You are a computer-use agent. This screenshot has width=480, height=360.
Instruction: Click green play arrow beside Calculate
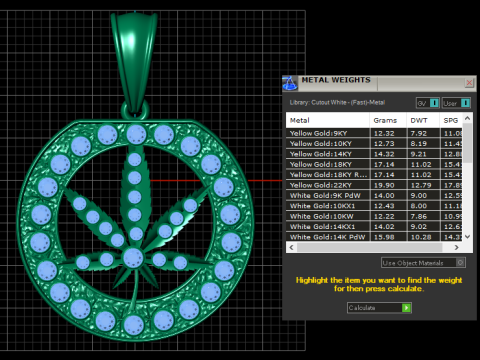coord(406,308)
